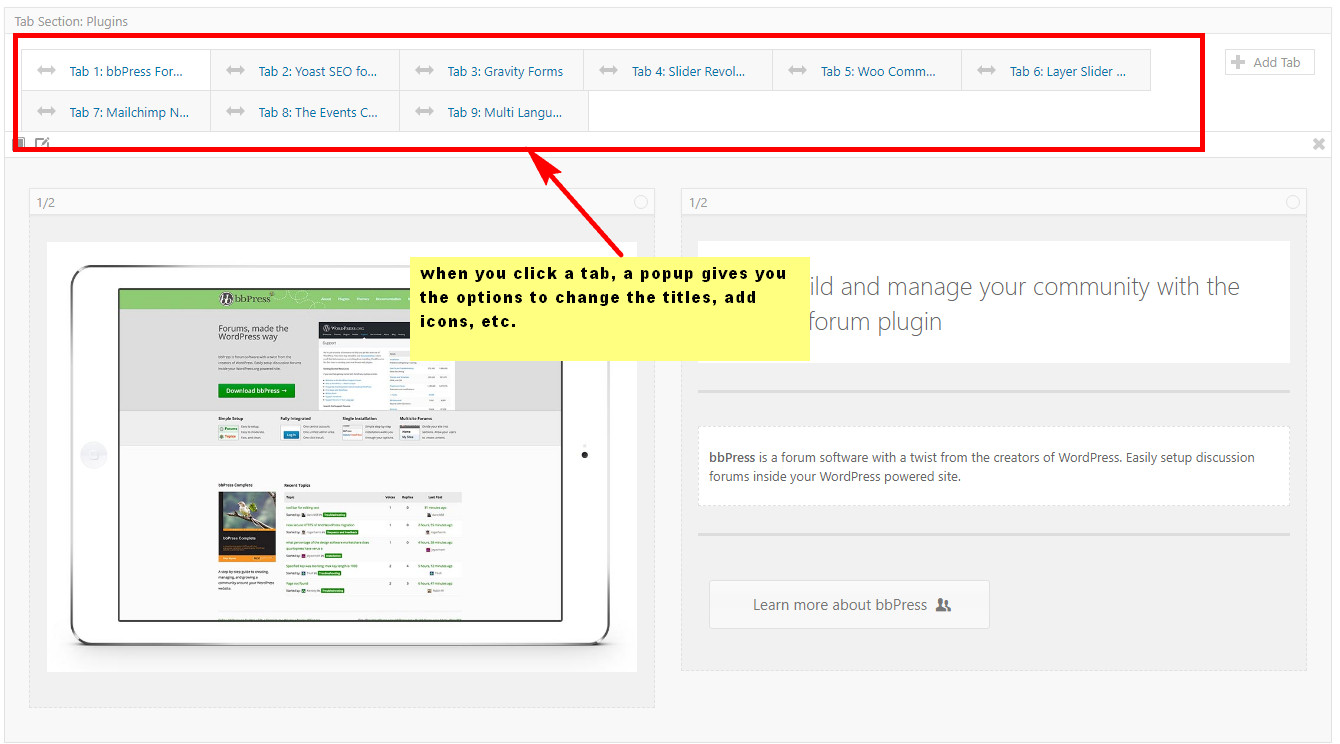This screenshot has width=1340, height=744.
Task: Select the 'bbPress is a forum software' text block
Action: point(994,467)
